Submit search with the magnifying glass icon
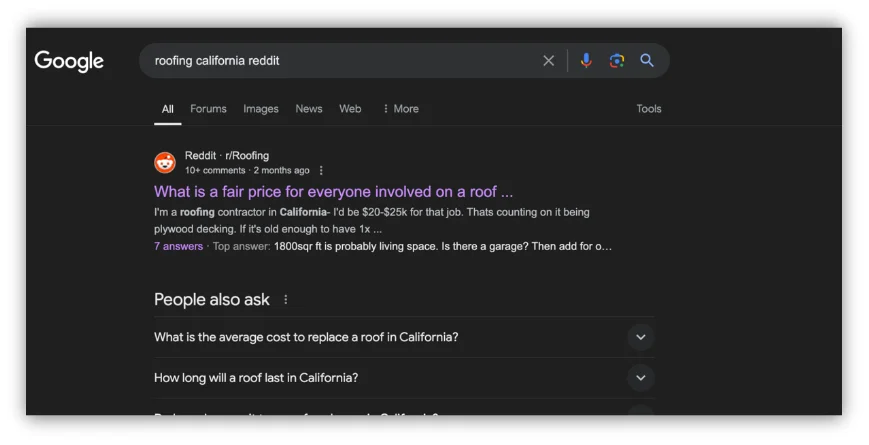Screen dimensions: 869x445 [647, 60]
